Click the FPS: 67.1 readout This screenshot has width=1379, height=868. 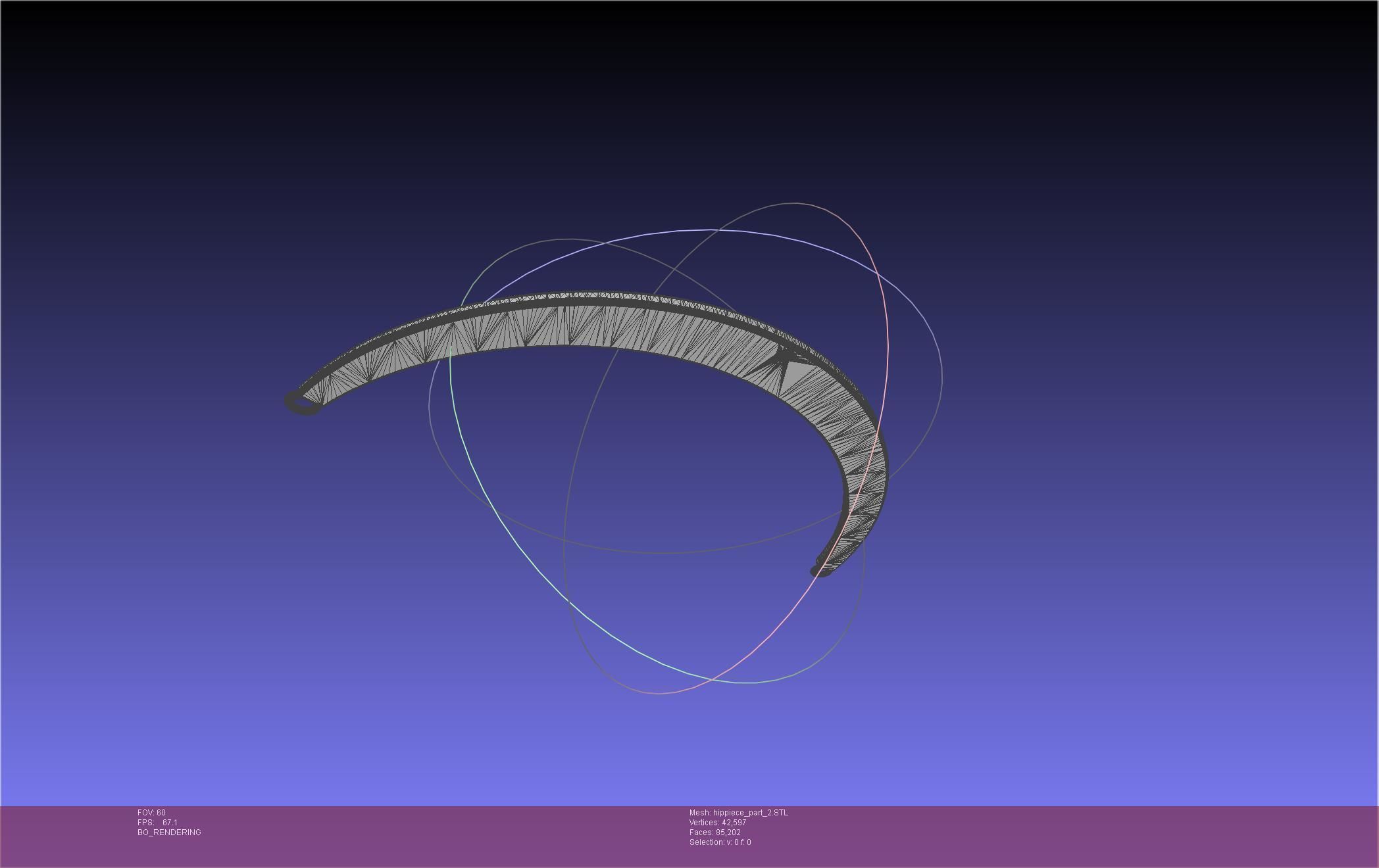point(157,823)
